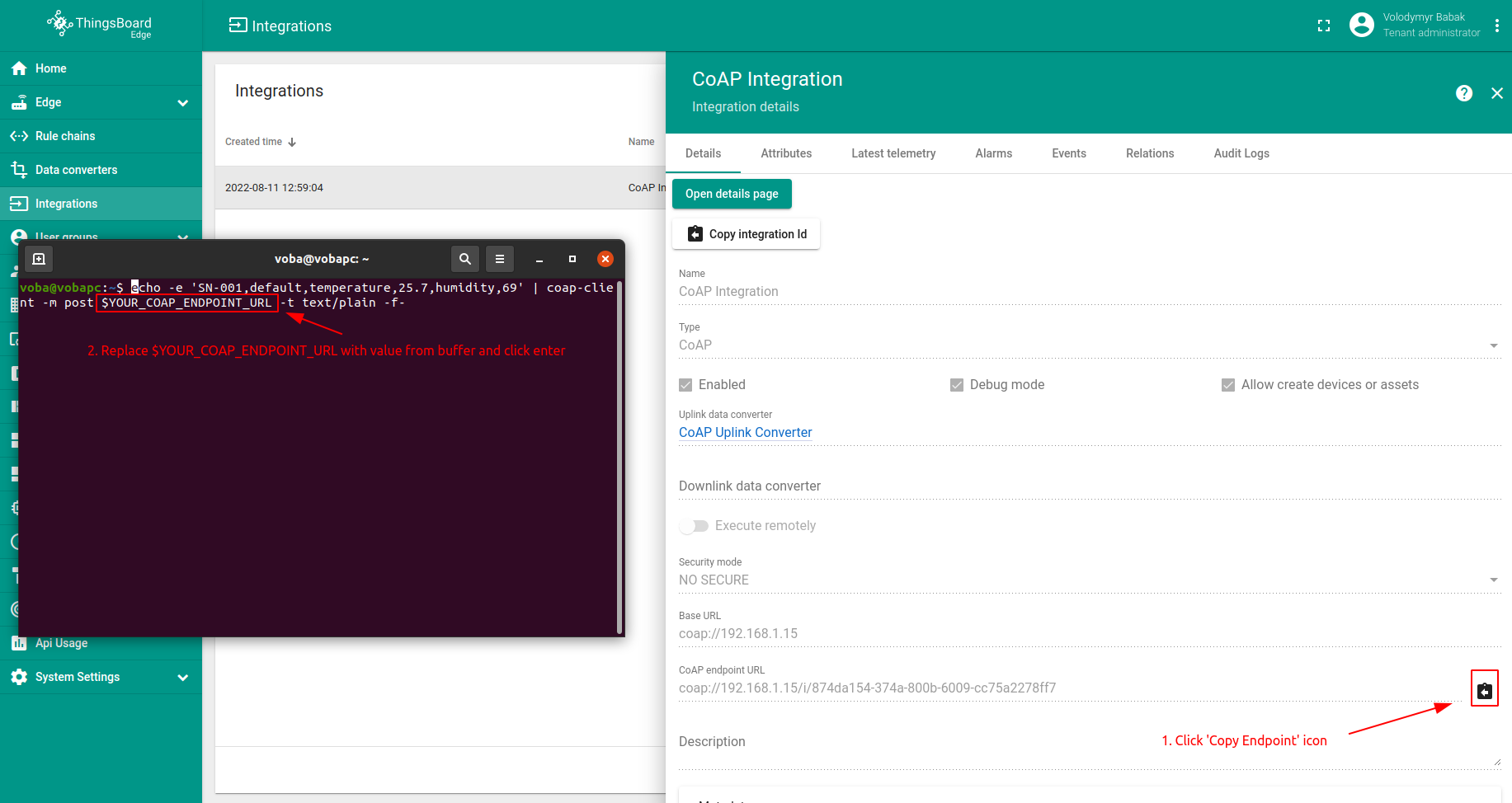Open the CoAP Uplink Converter link
The height and width of the screenshot is (803, 1512).
[746, 433]
